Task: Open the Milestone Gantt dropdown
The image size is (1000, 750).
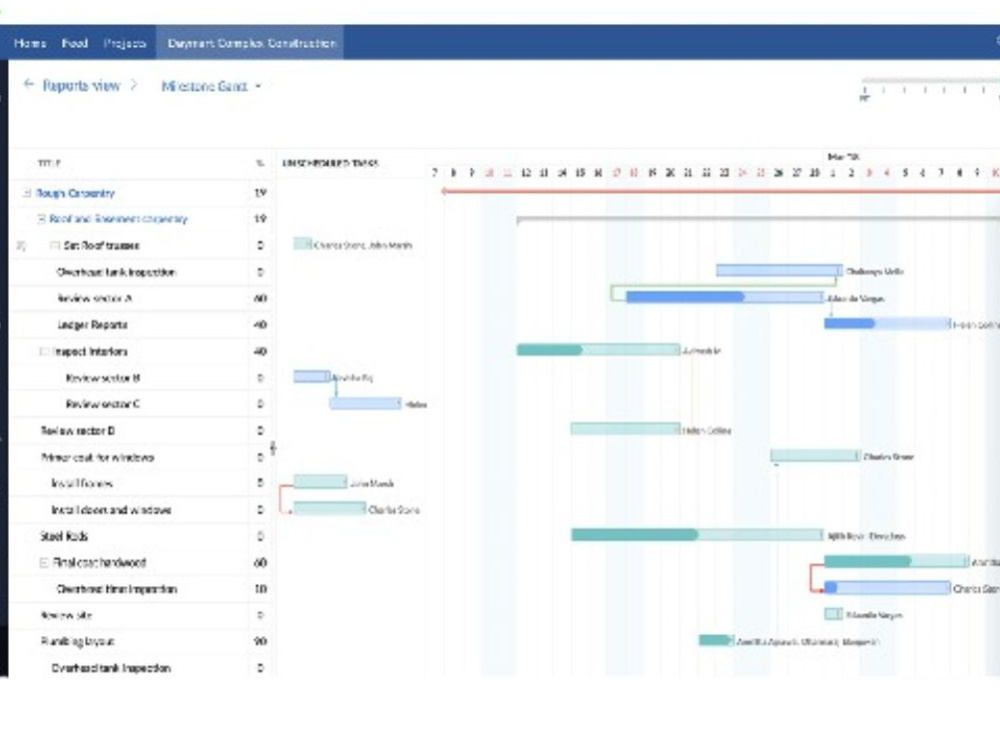Action: (x=211, y=86)
